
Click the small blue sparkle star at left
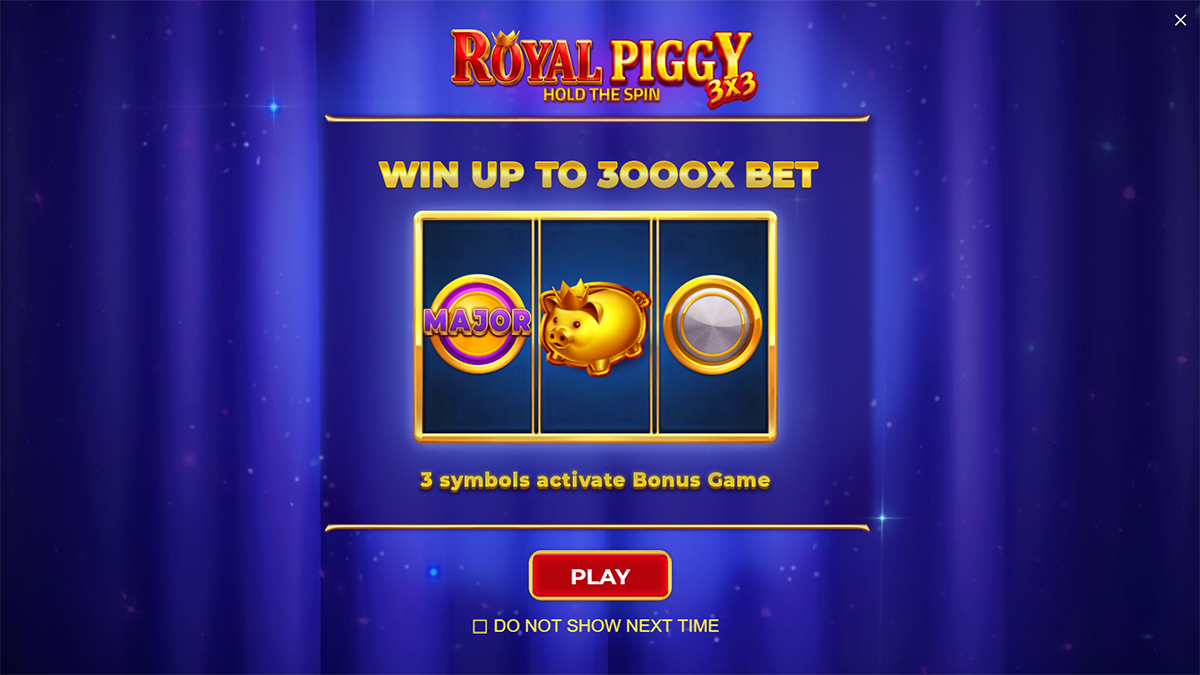click(x=273, y=105)
